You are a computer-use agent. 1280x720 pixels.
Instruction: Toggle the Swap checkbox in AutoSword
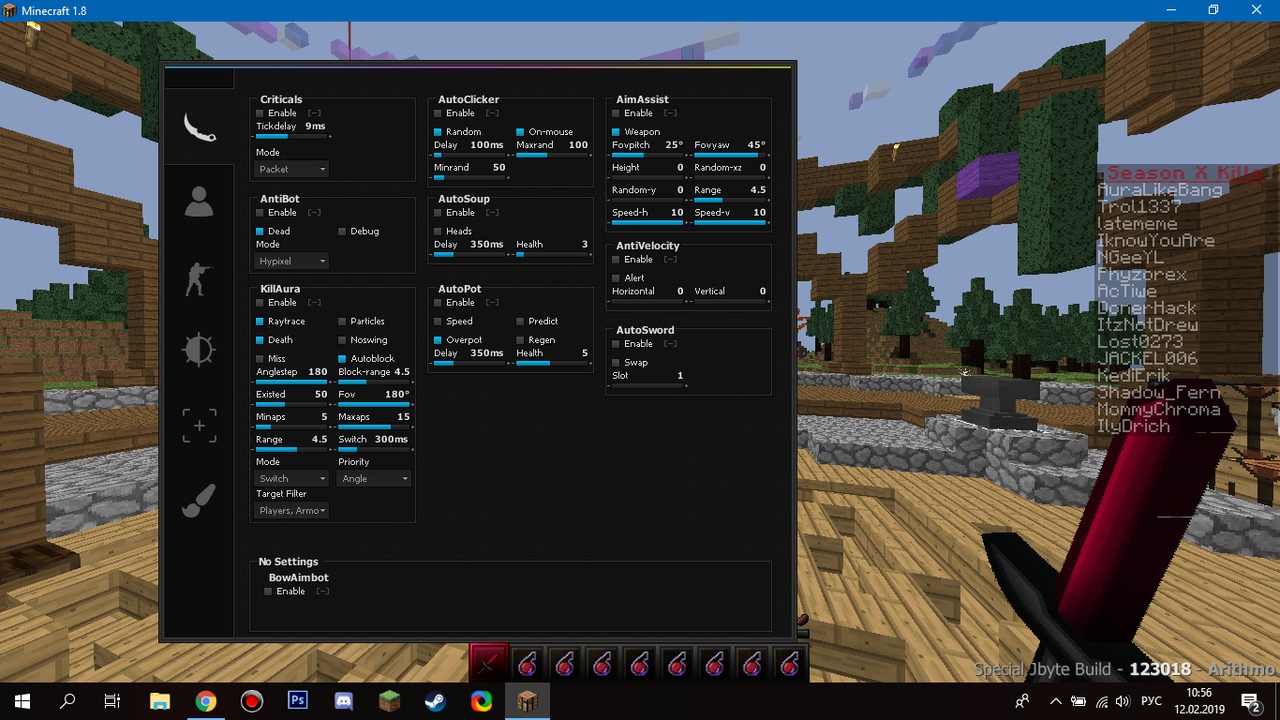[616, 362]
